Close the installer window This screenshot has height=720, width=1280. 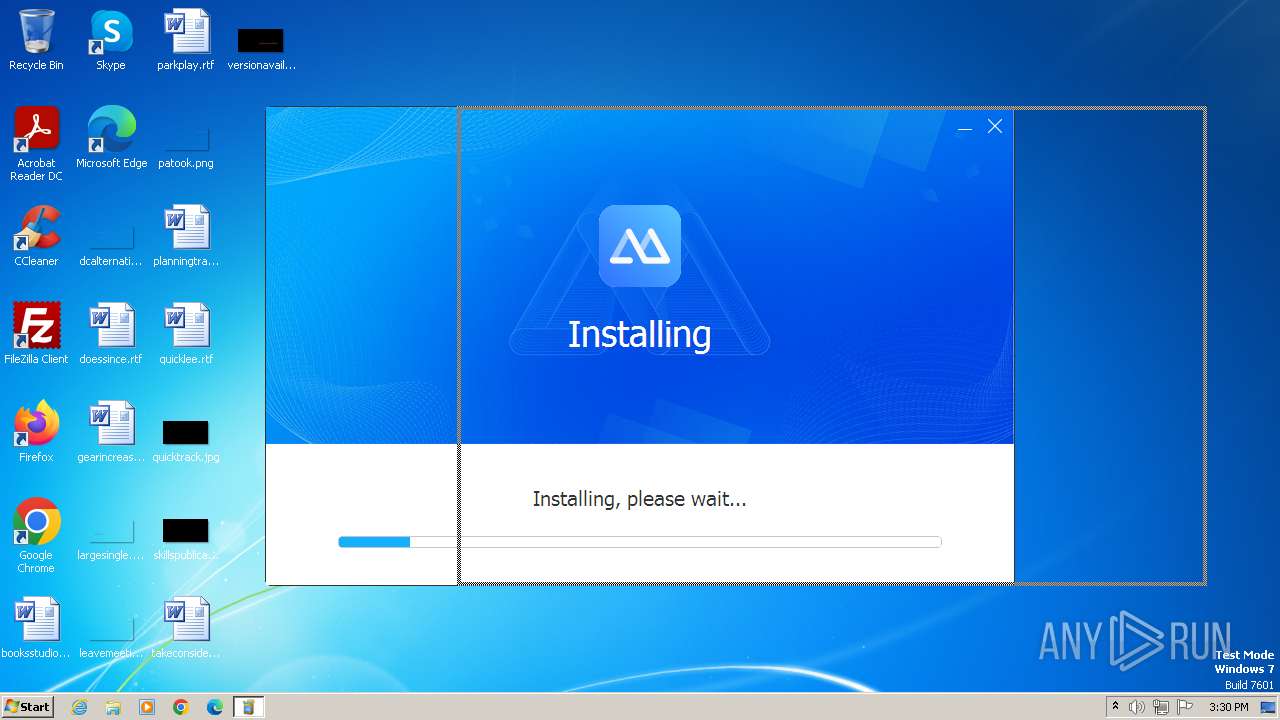tap(995, 126)
